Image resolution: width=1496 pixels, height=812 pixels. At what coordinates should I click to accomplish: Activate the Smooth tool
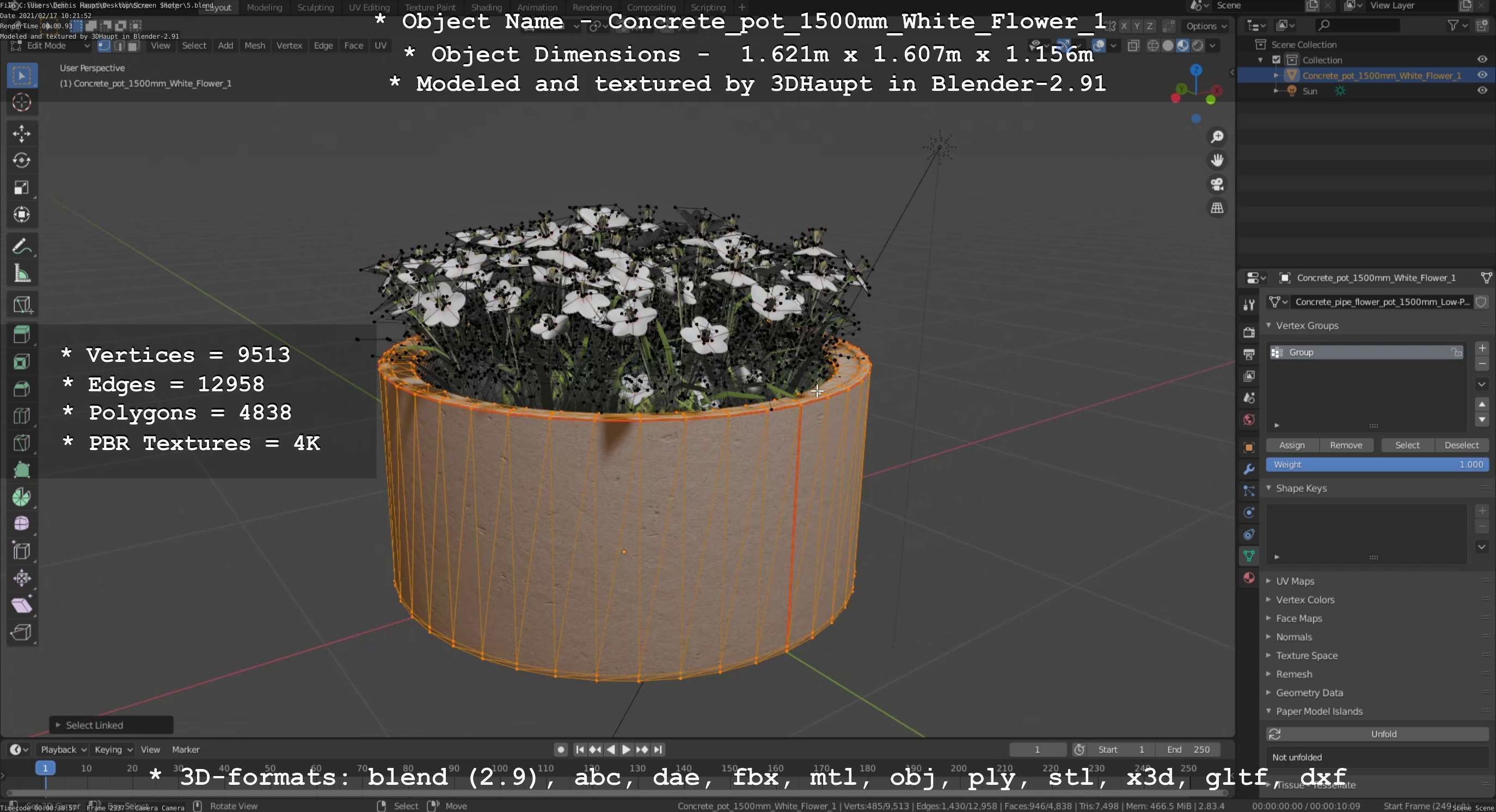tap(22, 524)
